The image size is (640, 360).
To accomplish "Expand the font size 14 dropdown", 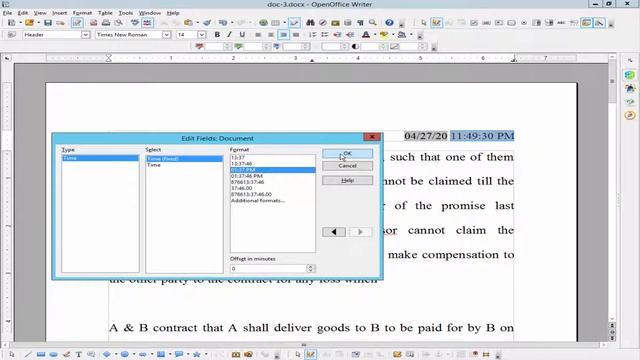I will [201, 35].
